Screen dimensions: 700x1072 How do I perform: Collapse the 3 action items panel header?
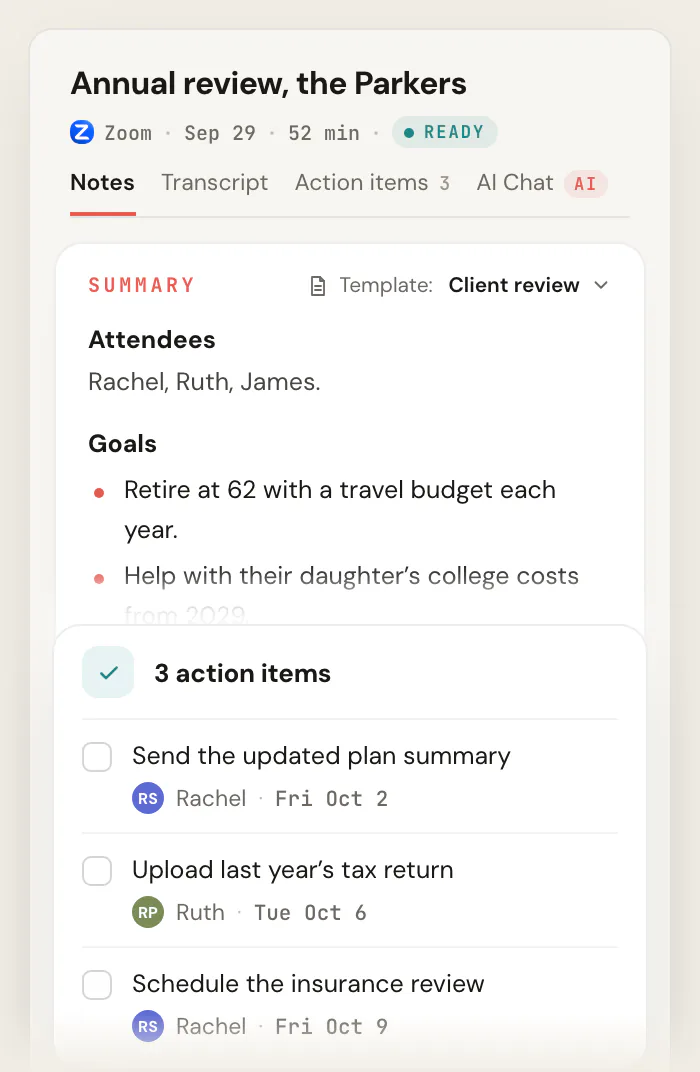point(349,673)
